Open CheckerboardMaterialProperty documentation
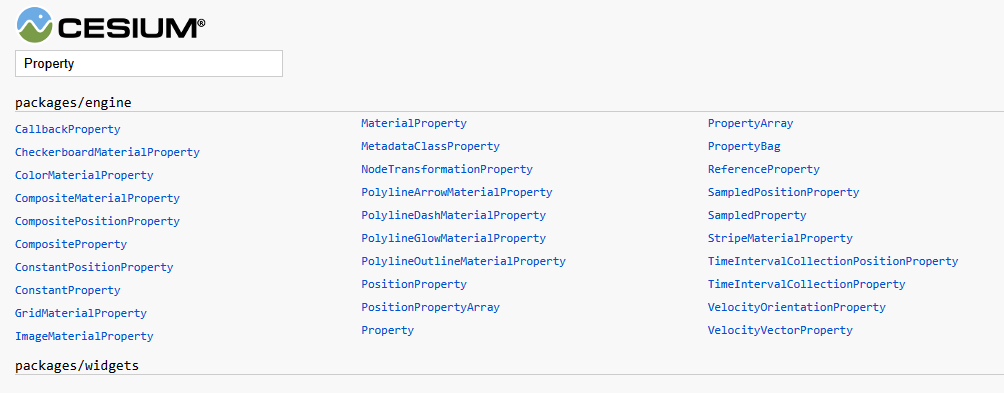Viewport: 1004px width, 400px height. pyautogui.click(x=107, y=152)
